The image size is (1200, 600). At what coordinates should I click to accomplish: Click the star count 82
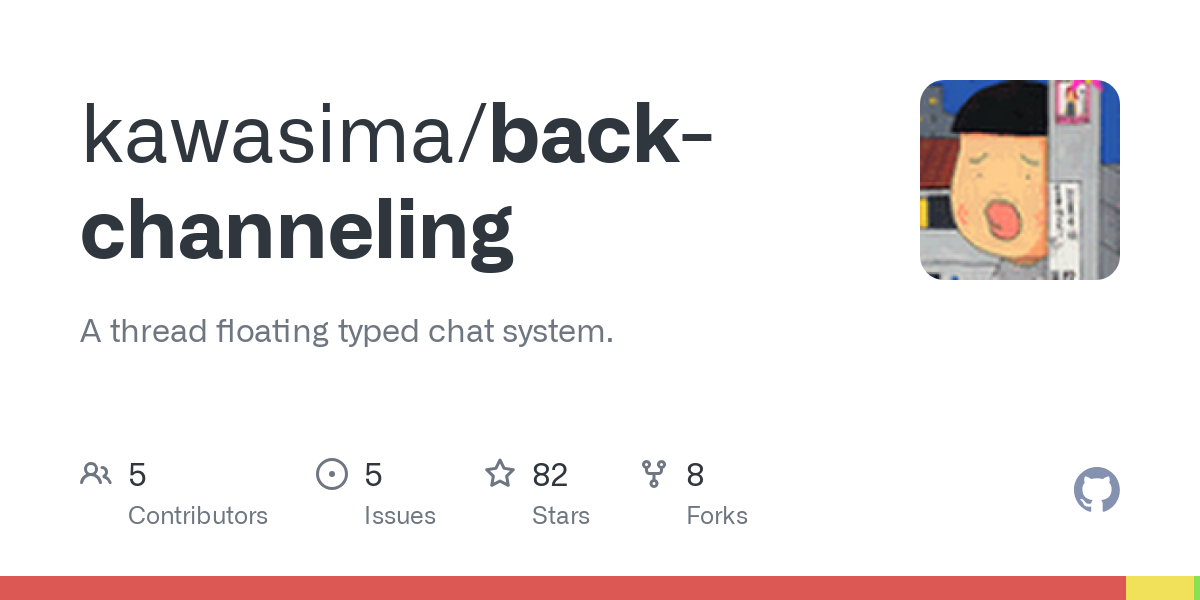pos(550,475)
